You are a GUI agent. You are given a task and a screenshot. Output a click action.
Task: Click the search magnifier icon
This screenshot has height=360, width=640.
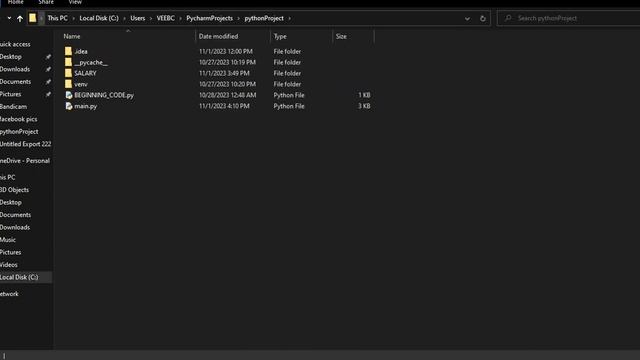(508, 18)
